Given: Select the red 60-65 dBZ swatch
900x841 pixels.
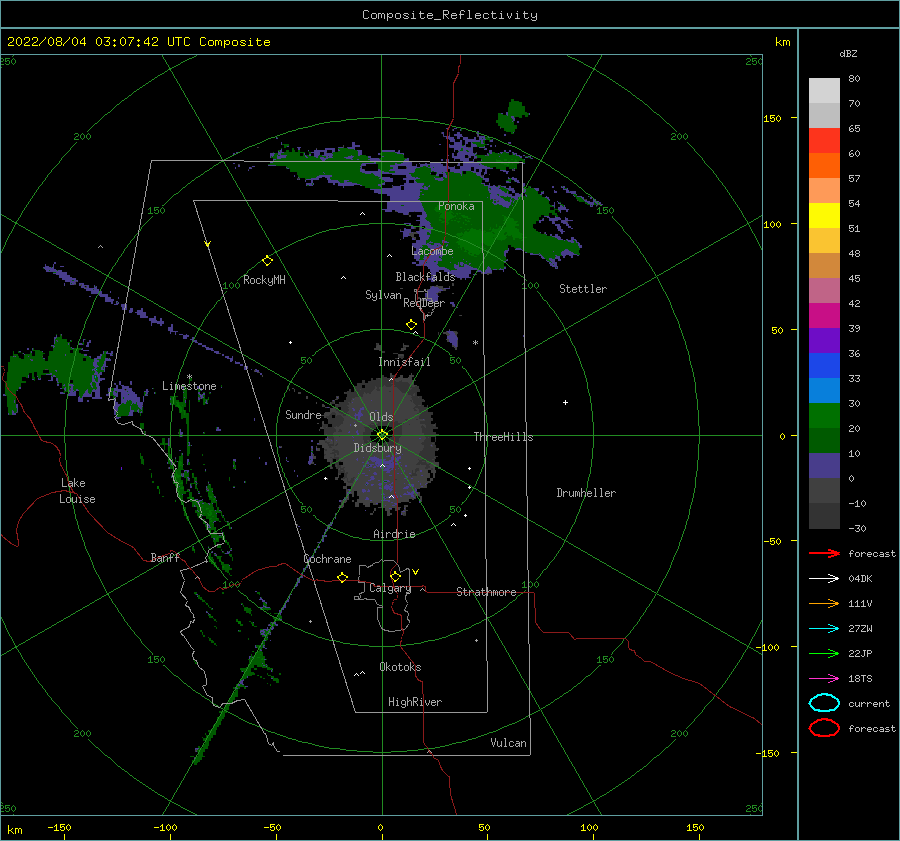Looking at the screenshot, I should 824,141.
